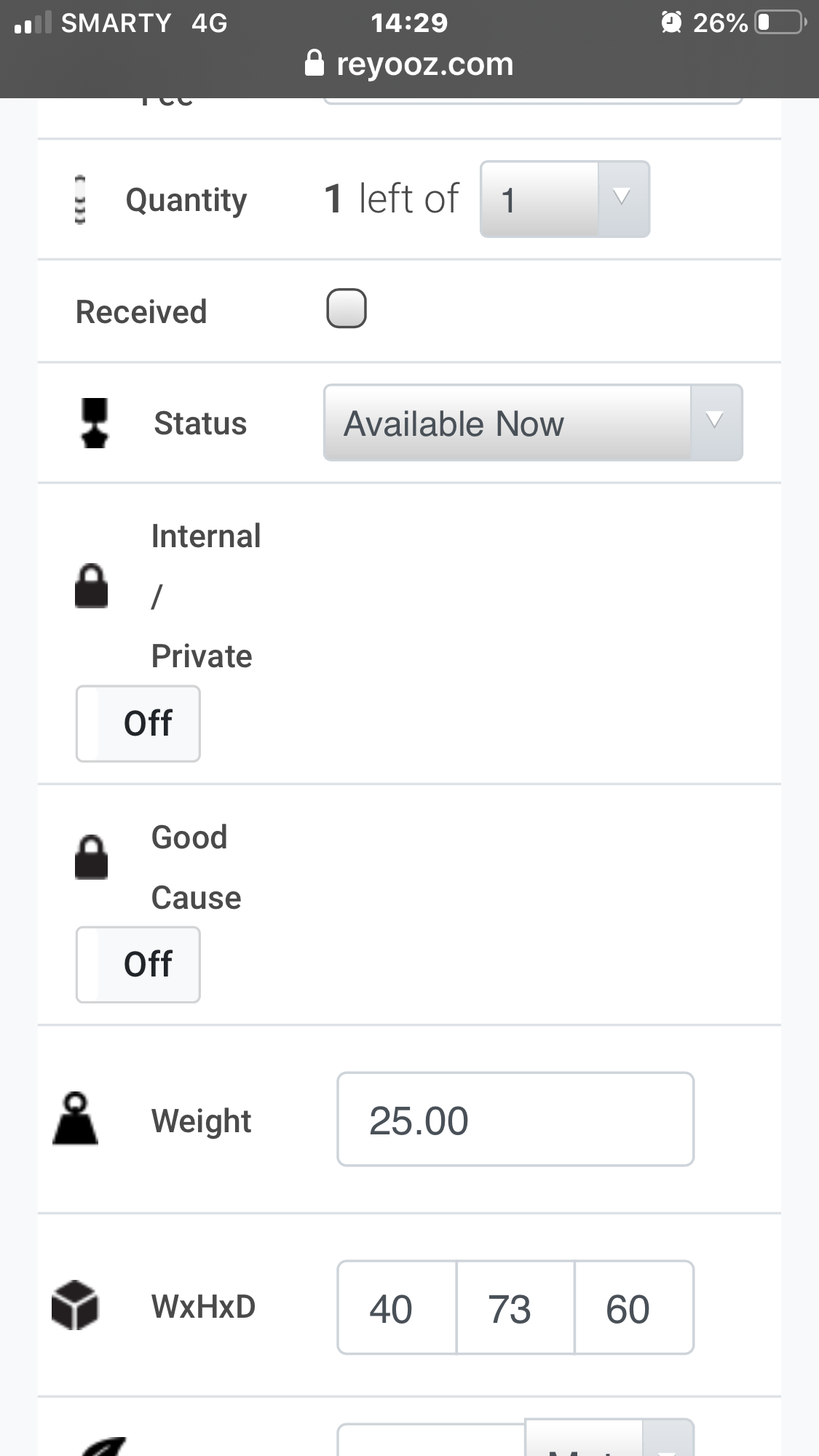
Task: Tap the alarm clock status icon
Action: (x=670, y=23)
